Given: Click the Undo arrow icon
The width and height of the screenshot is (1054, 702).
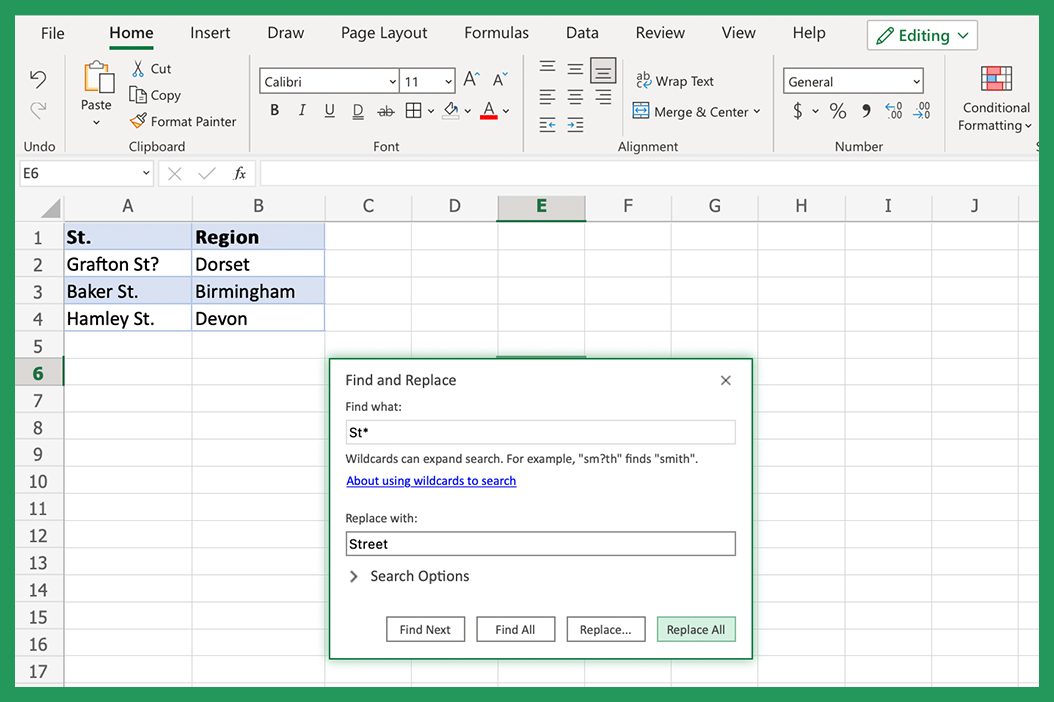Looking at the screenshot, I should pos(36,77).
